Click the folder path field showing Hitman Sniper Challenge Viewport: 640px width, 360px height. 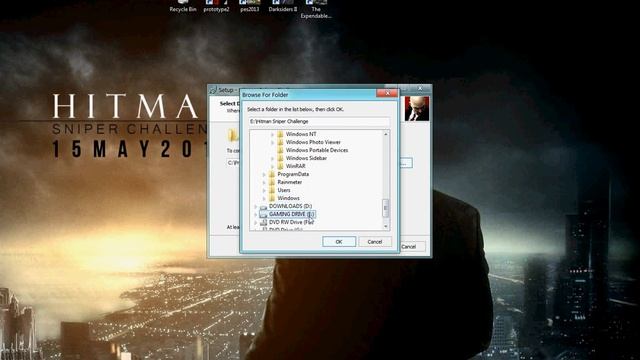pyautogui.click(x=319, y=121)
